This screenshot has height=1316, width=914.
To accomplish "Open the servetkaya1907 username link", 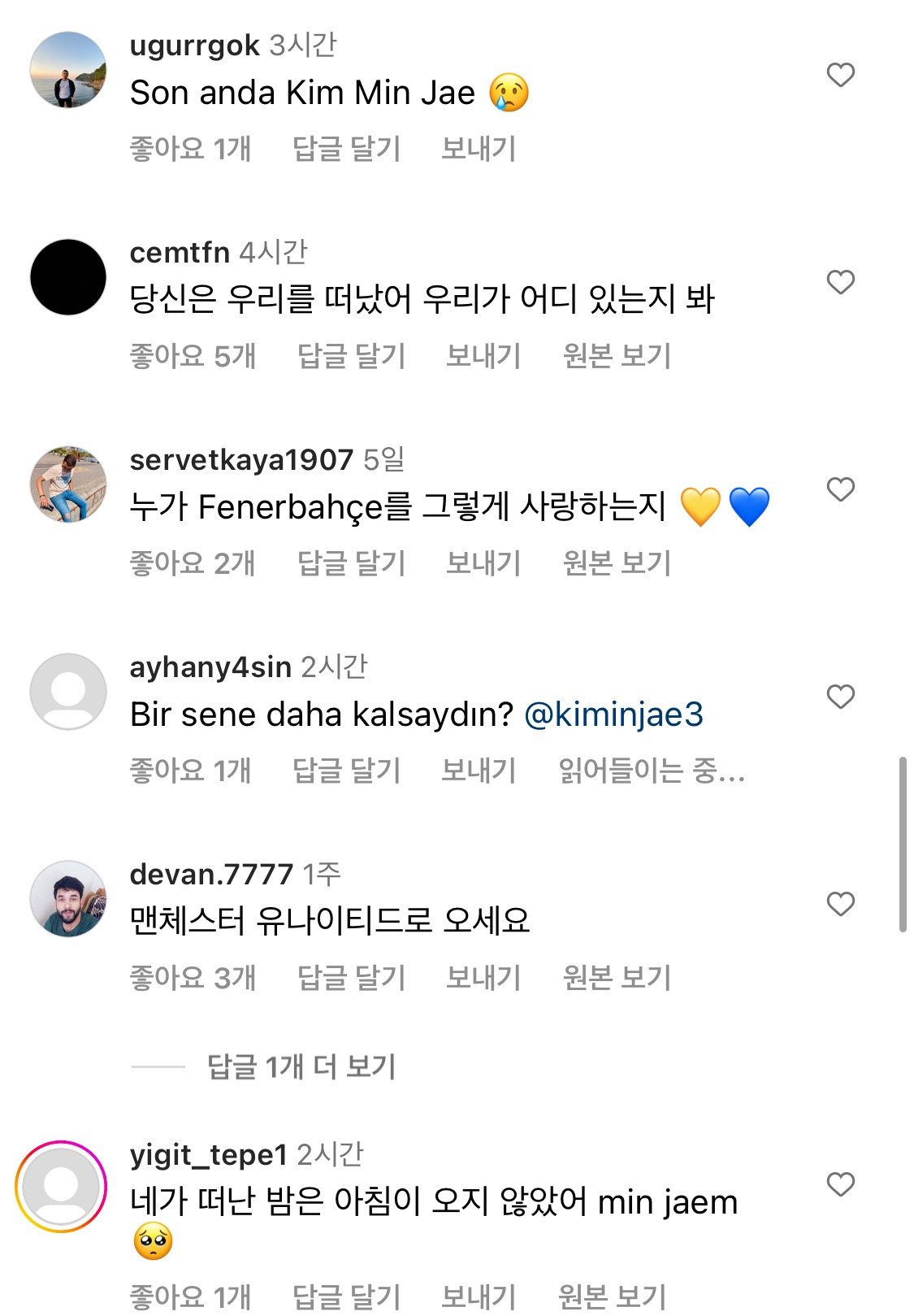I will coord(241,460).
